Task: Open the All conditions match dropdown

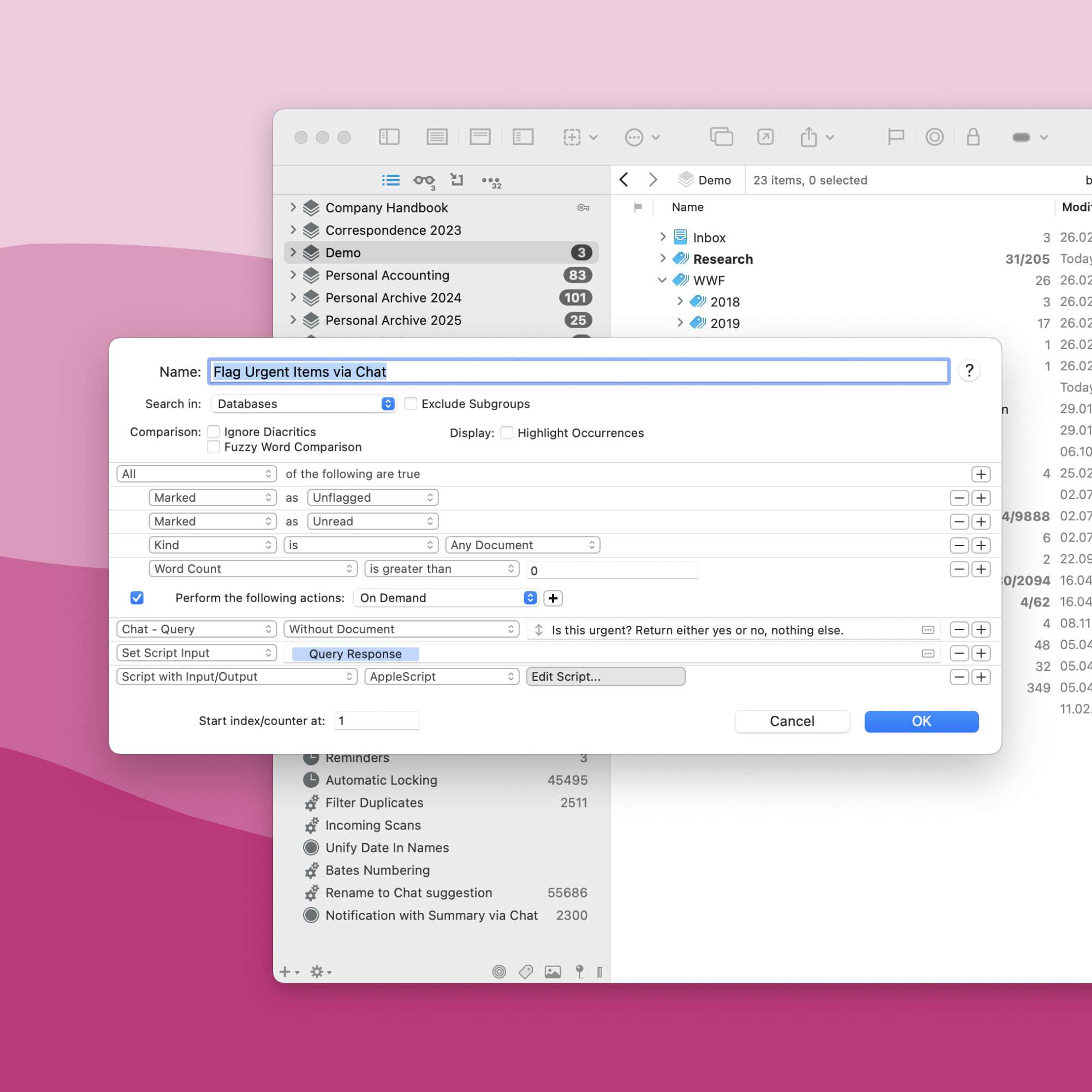Action: pos(197,473)
